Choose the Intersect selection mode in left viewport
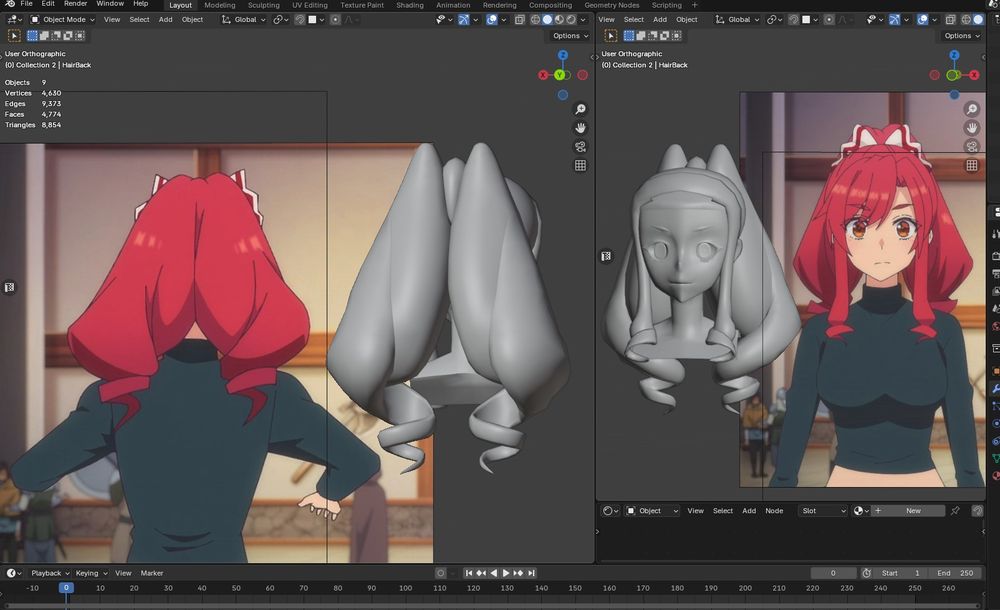The image size is (1000, 610). (79, 36)
